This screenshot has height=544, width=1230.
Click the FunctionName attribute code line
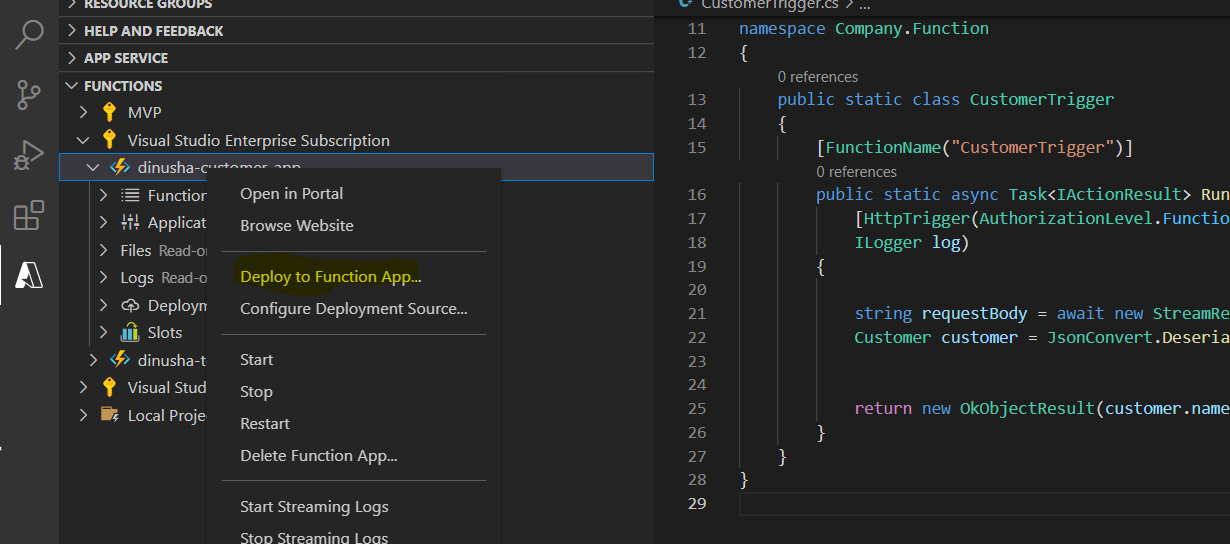pos(974,148)
